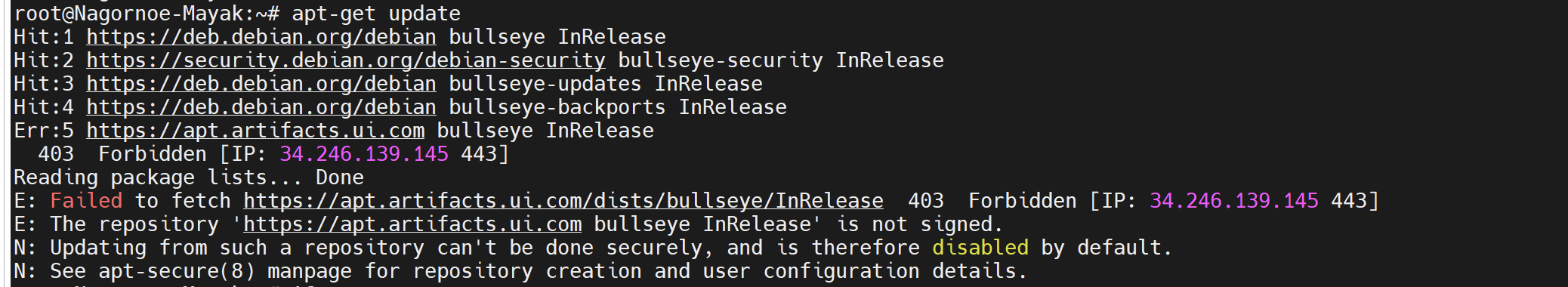Click the 'apt-get update' command text
This screenshot has height=287, width=1568.
pyautogui.click(x=376, y=14)
